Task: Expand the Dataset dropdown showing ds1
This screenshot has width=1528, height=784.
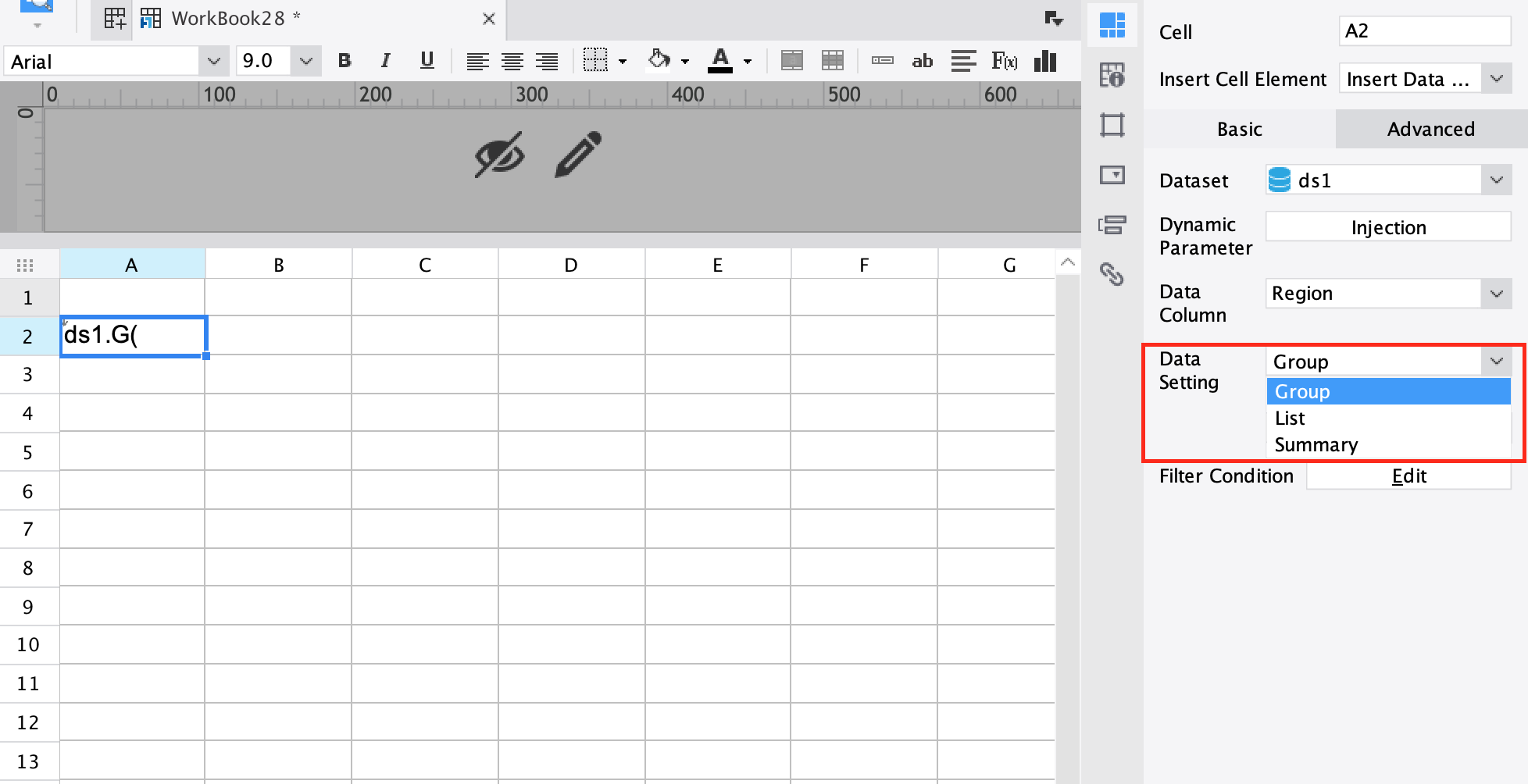Action: [1497, 180]
